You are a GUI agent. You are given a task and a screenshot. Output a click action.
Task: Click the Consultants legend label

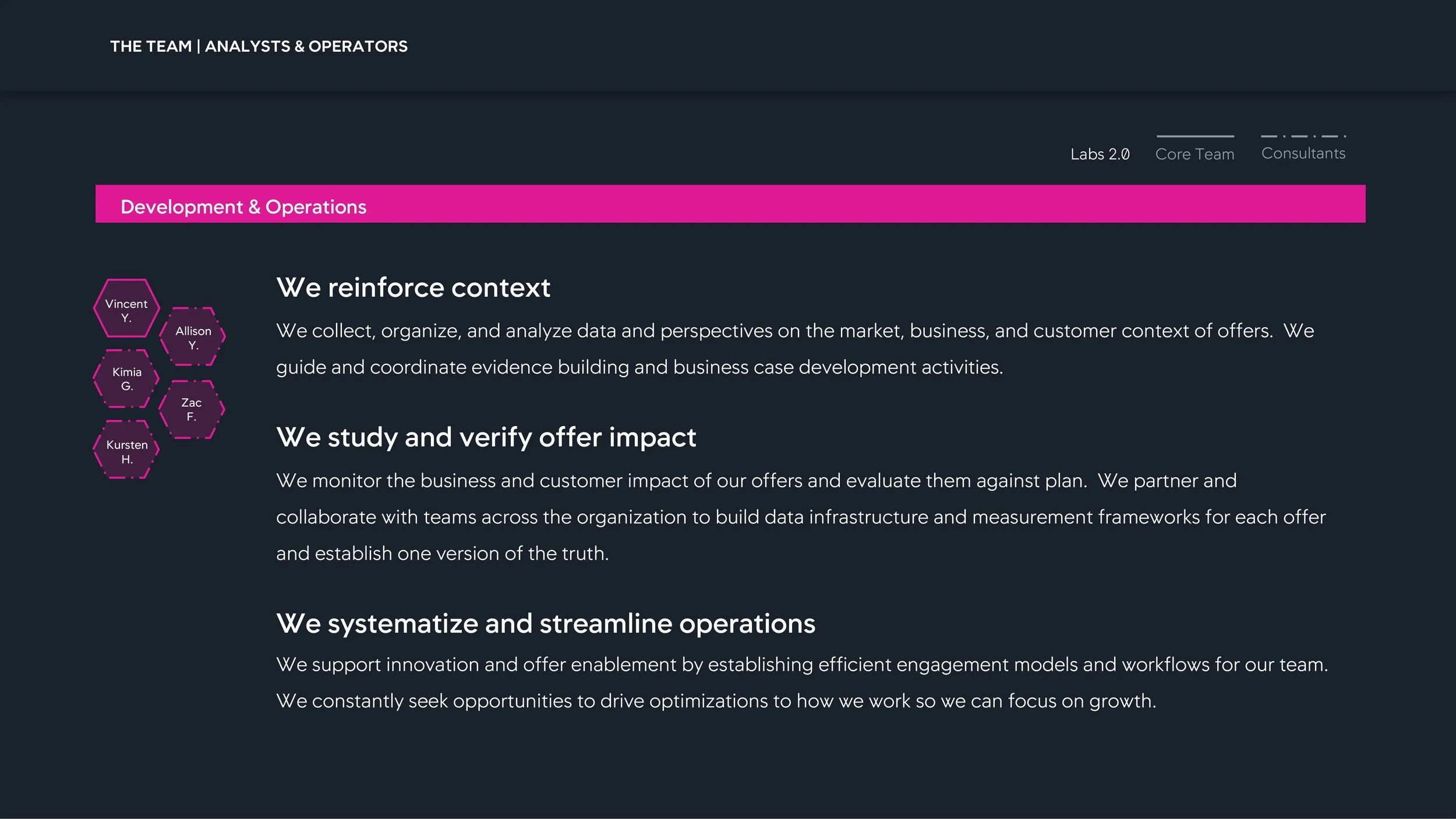tap(1303, 153)
